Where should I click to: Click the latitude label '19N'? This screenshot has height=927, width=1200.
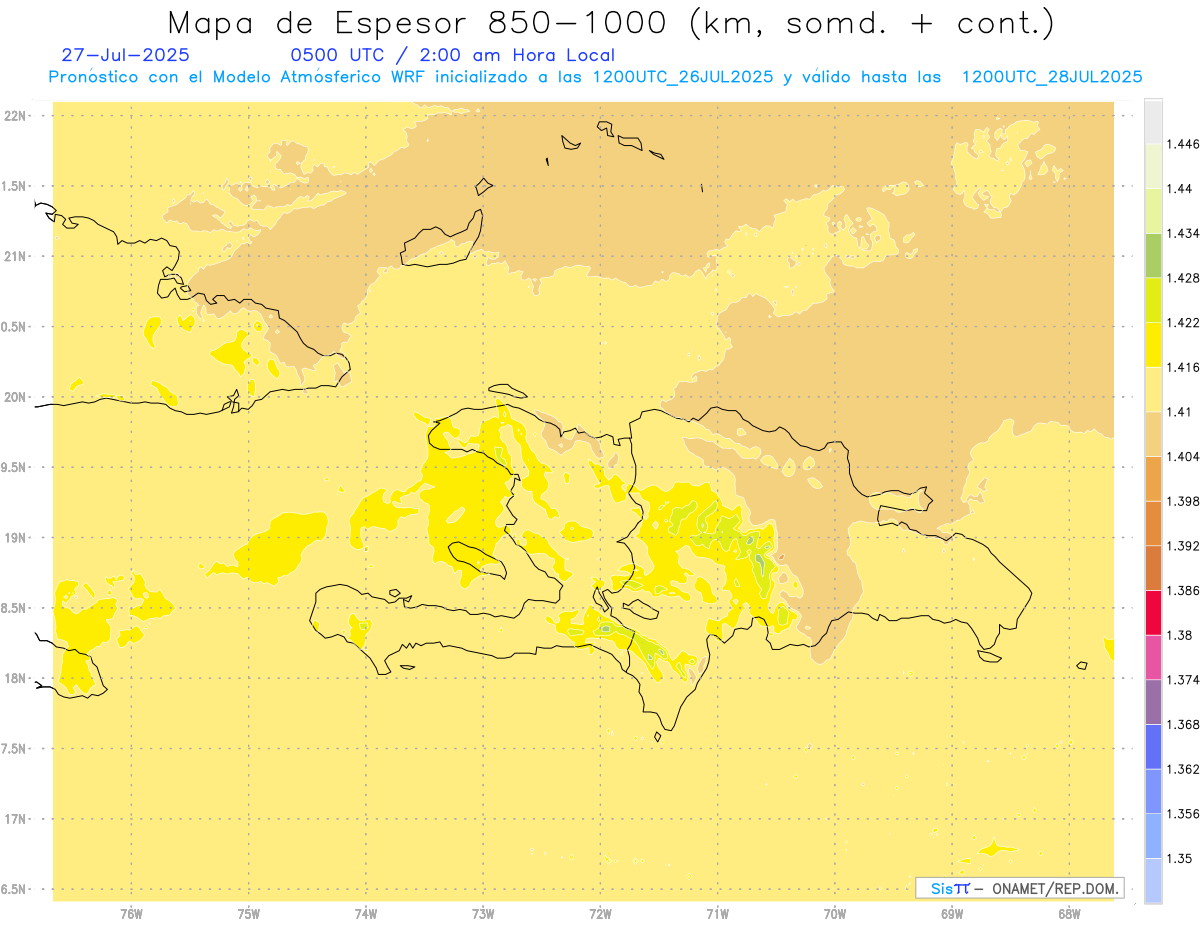coord(16,537)
